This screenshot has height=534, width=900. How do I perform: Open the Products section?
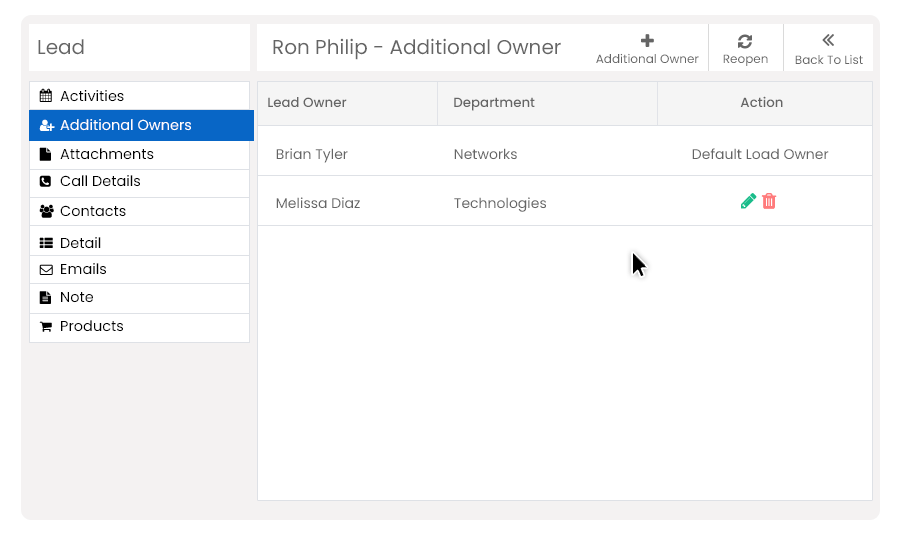pos(139,328)
